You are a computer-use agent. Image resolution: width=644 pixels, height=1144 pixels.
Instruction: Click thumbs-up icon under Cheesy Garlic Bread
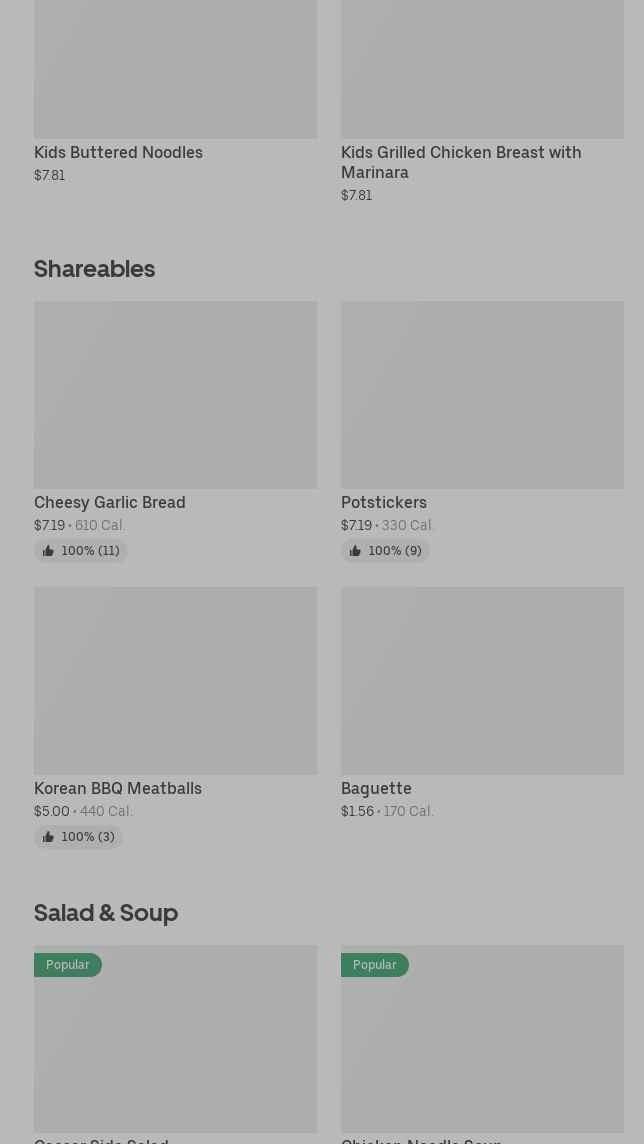pos(48,551)
